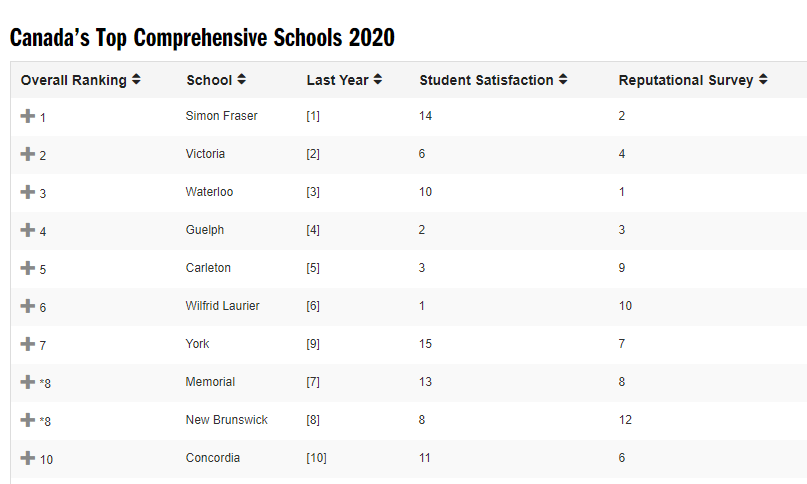Expand the Concordia row plus icon
Viewport: 807px width, 484px height.
point(28,458)
